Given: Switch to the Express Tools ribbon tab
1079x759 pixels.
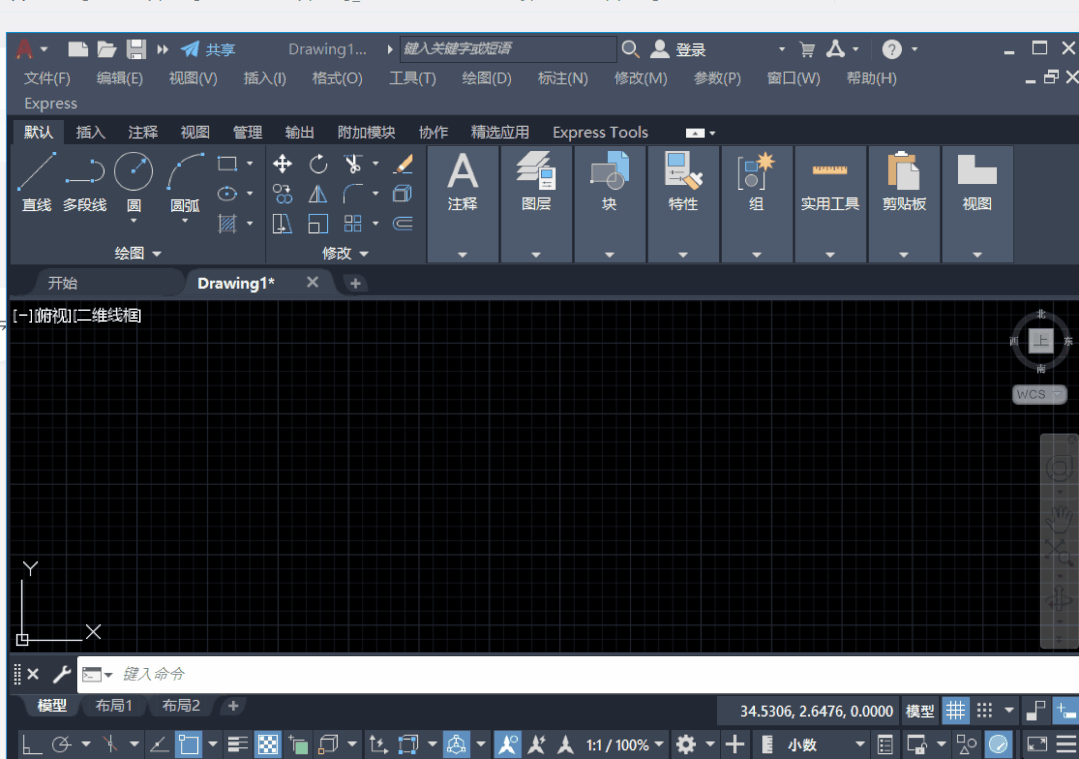Looking at the screenshot, I should [600, 132].
